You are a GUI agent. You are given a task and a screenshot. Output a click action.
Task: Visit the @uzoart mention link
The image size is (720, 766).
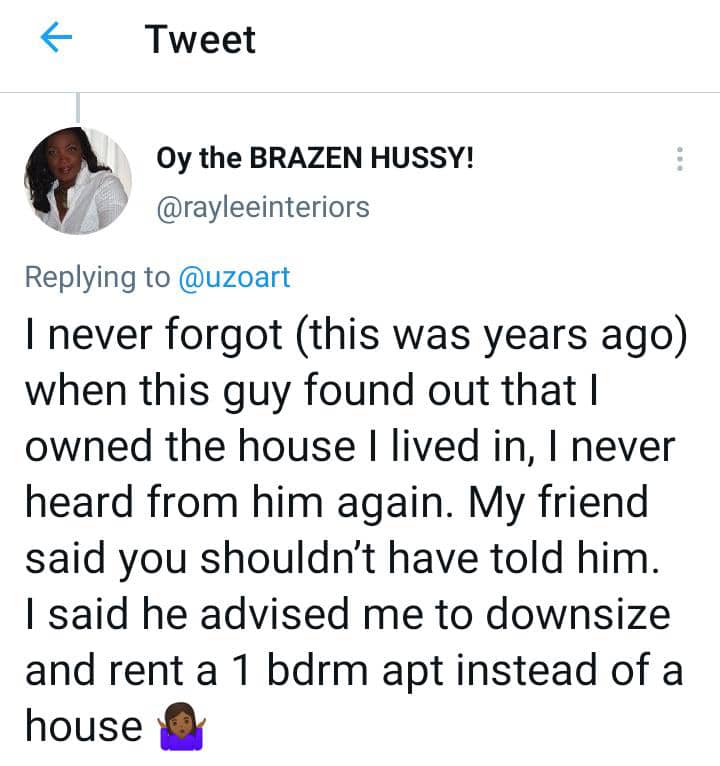tap(233, 277)
